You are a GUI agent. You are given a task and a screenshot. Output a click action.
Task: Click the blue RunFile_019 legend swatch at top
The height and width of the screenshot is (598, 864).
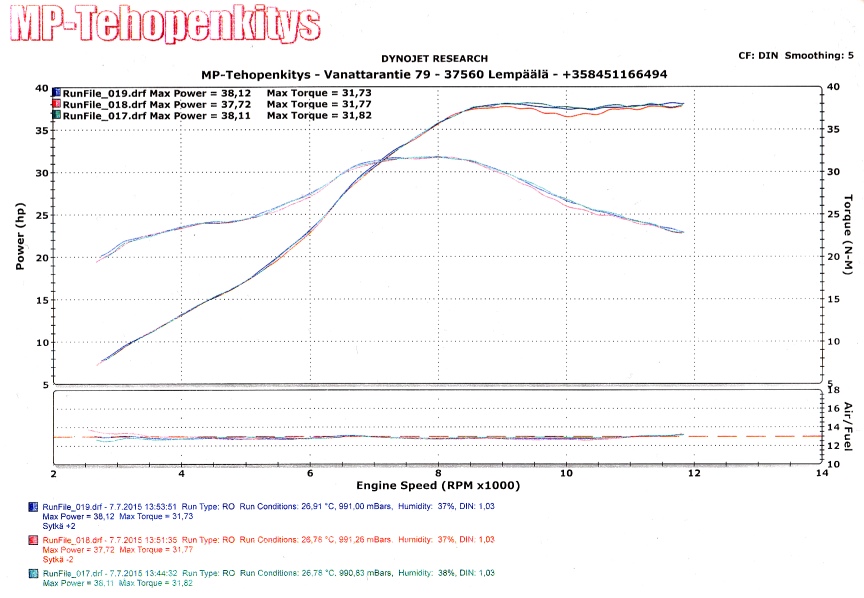tap(57, 93)
